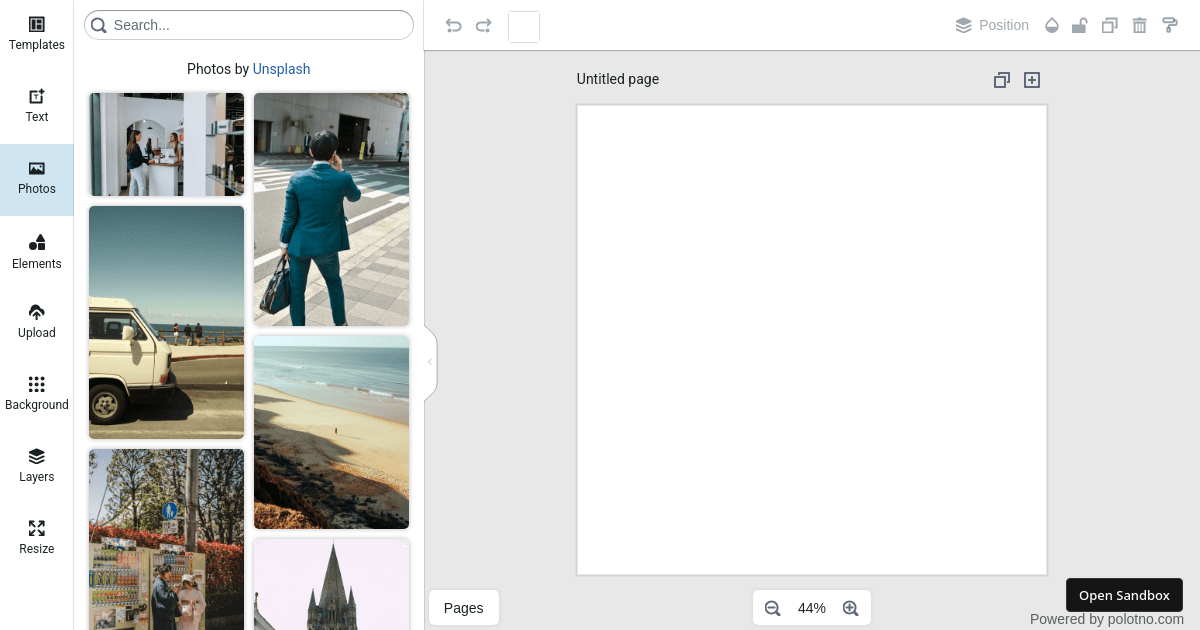
Task: Click the trash delete icon
Action: [x=1139, y=26]
